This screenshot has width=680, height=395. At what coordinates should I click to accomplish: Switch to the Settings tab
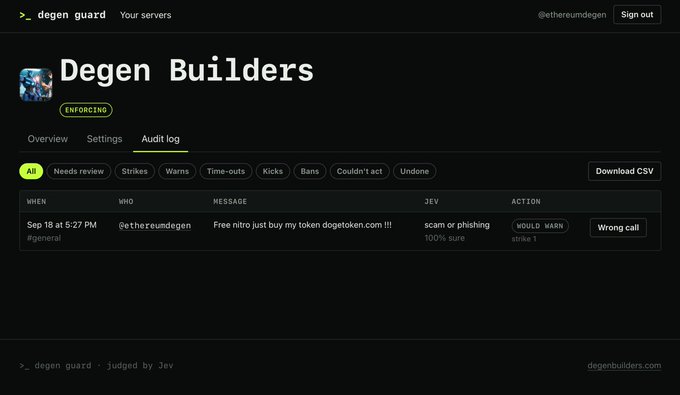point(105,139)
